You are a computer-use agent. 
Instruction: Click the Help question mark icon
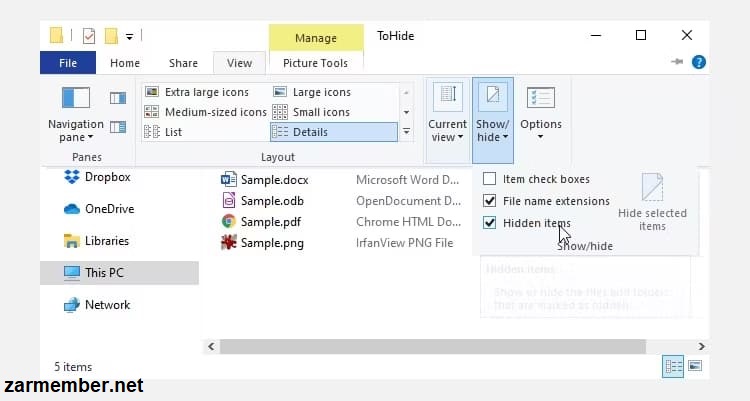pos(699,62)
